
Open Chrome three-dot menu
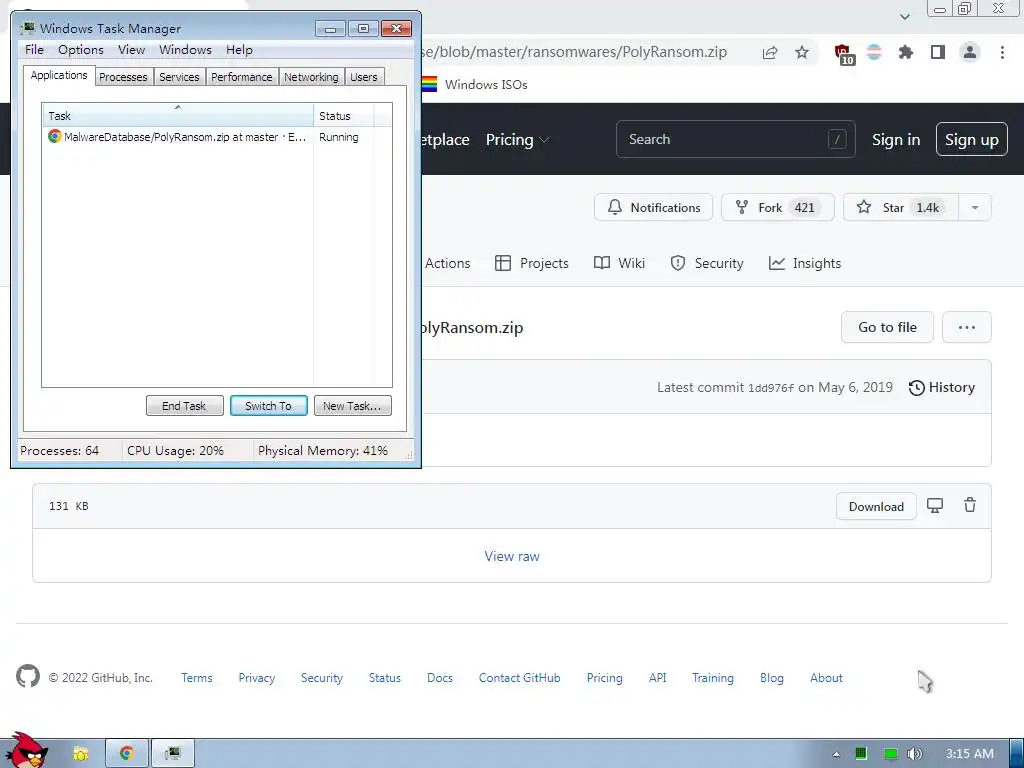click(1002, 52)
